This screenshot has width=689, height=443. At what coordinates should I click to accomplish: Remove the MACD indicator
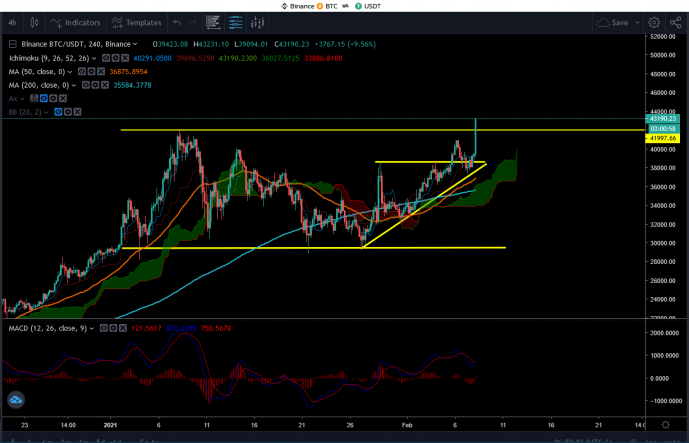pyautogui.click(x=123, y=328)
